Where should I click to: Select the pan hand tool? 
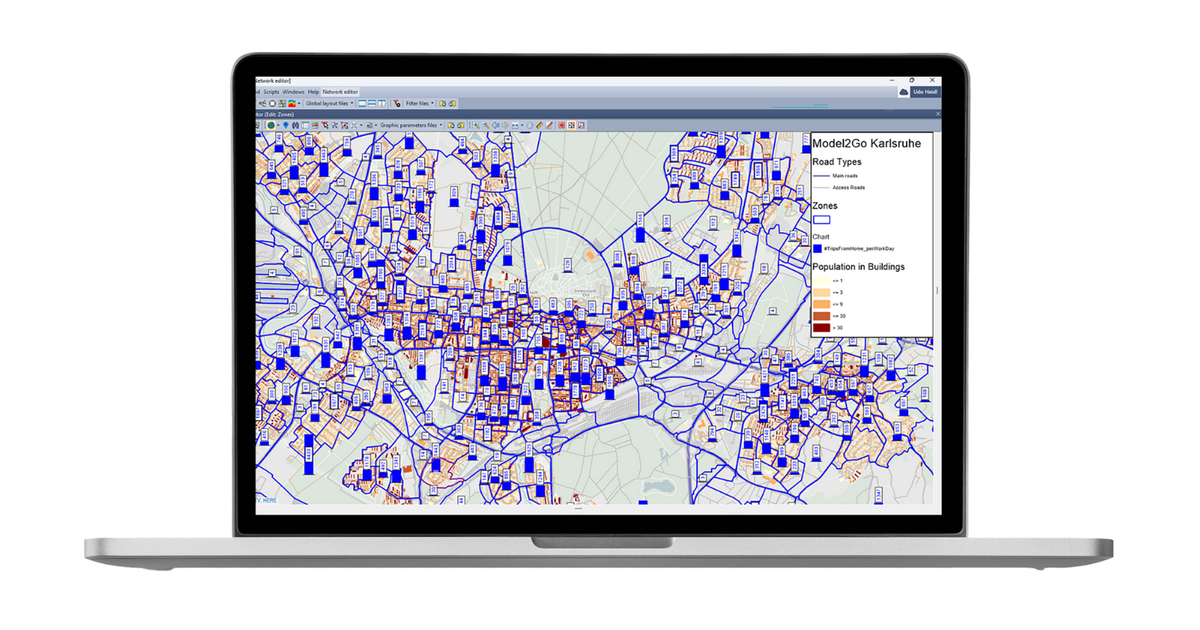tap(529, 125)
